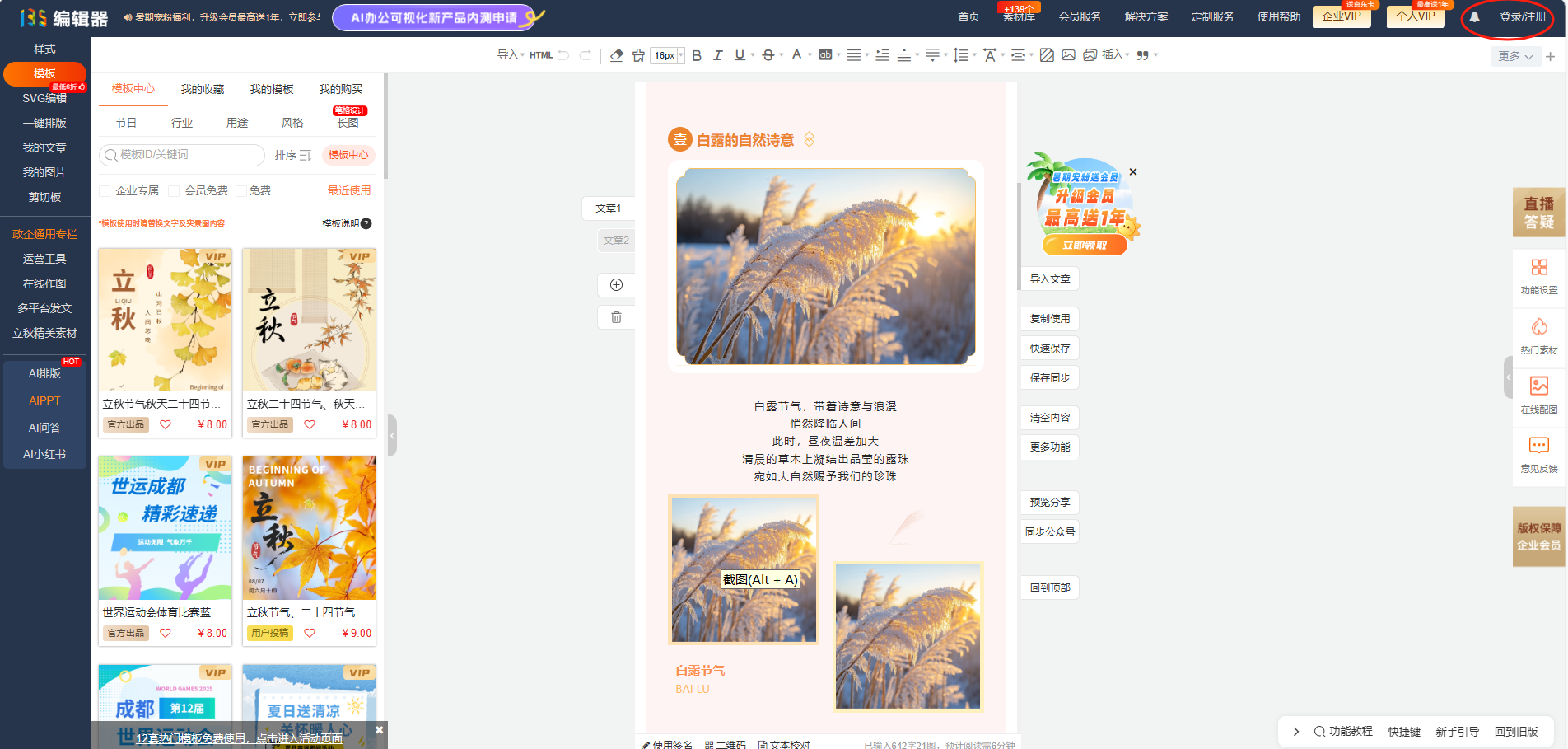Toggle bold formatting in the toolbar
The width and height of the screenshot is (1568, 749).
(697, 55)
